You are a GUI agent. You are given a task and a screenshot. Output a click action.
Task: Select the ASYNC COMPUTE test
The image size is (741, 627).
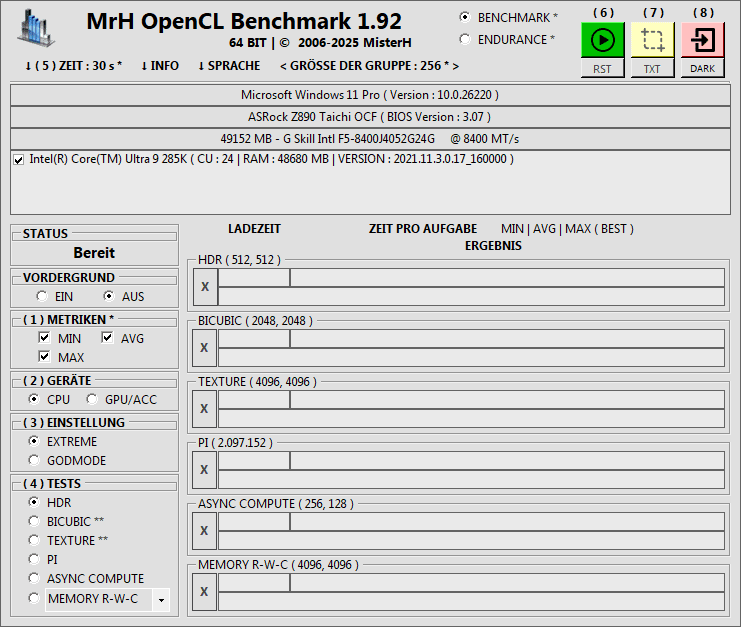point(34,578)
